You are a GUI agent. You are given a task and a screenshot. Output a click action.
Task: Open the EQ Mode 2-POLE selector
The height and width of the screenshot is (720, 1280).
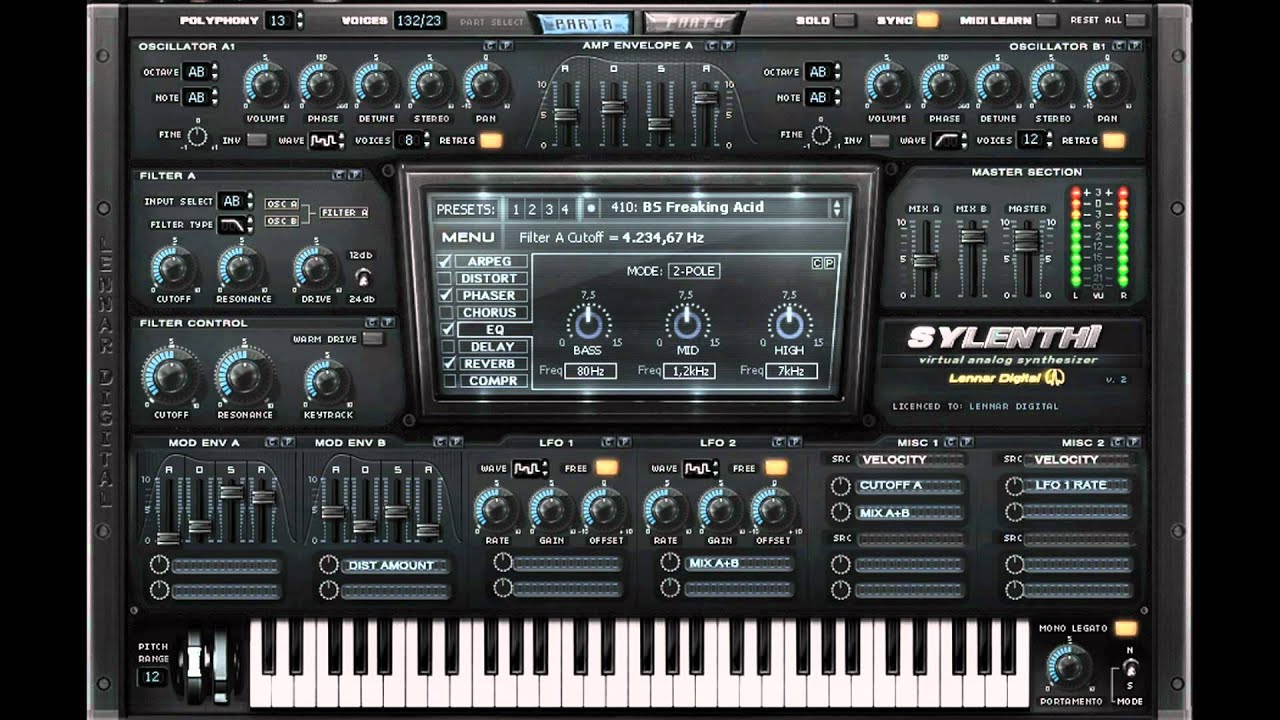pos(694,271)
